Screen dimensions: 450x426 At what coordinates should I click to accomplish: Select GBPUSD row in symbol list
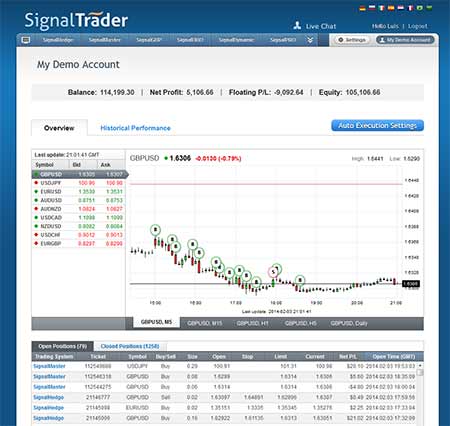(x=79, y=174)
